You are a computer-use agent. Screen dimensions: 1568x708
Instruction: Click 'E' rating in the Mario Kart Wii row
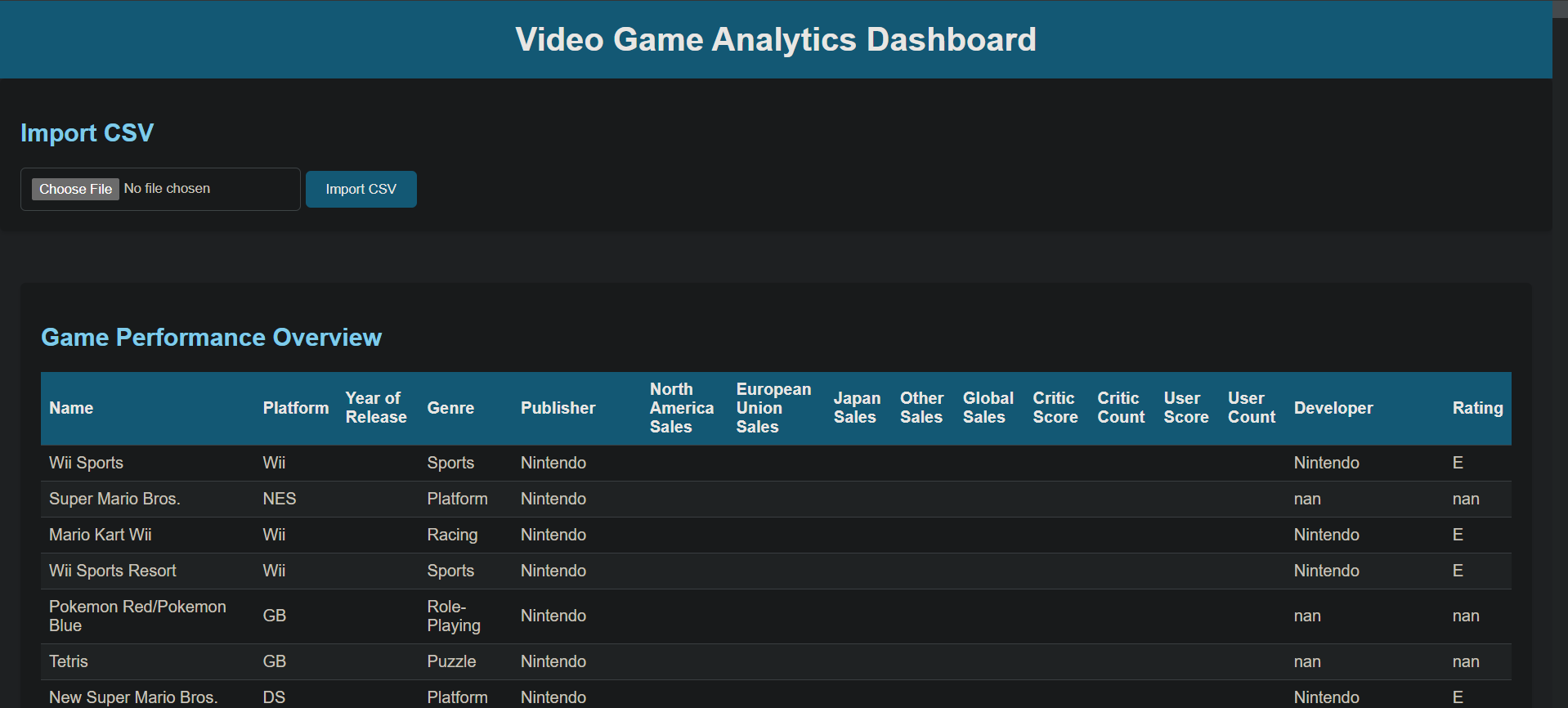[x=1458, y=535]
